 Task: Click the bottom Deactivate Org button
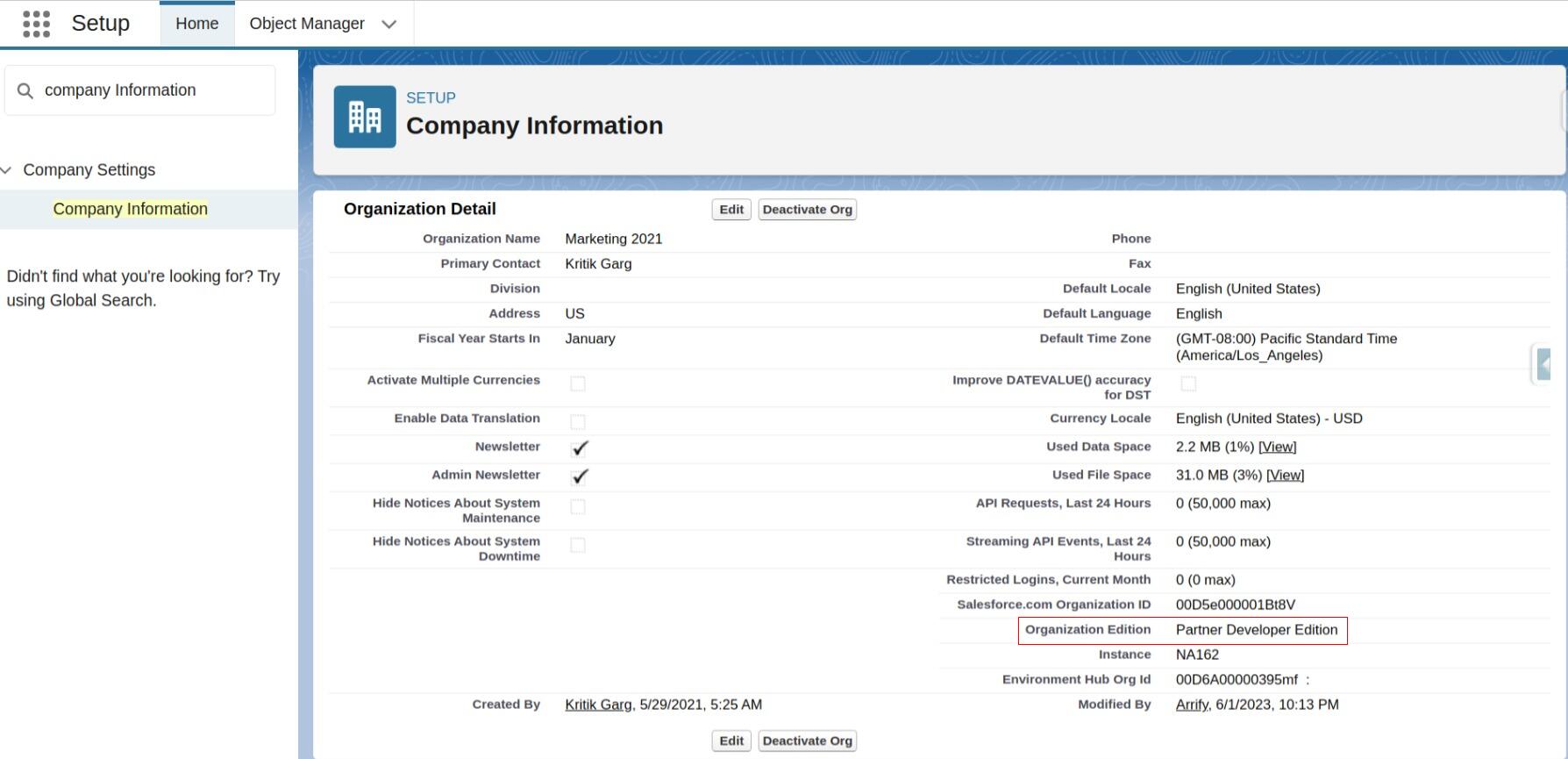808,741
